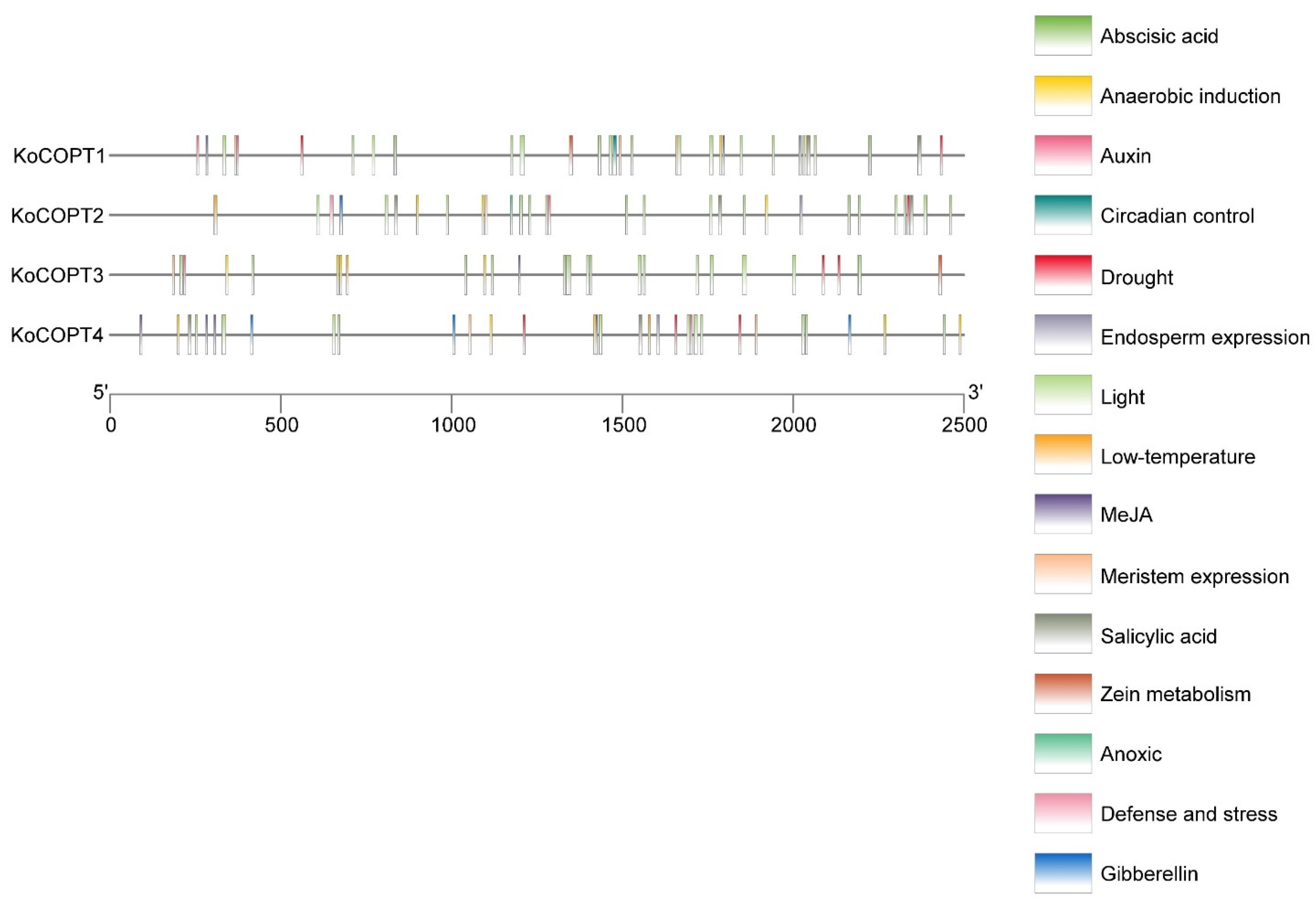Pick the Anoxic legend swatch
The height and width of the screenshot is (907, 1316).
coord(1062,753)
